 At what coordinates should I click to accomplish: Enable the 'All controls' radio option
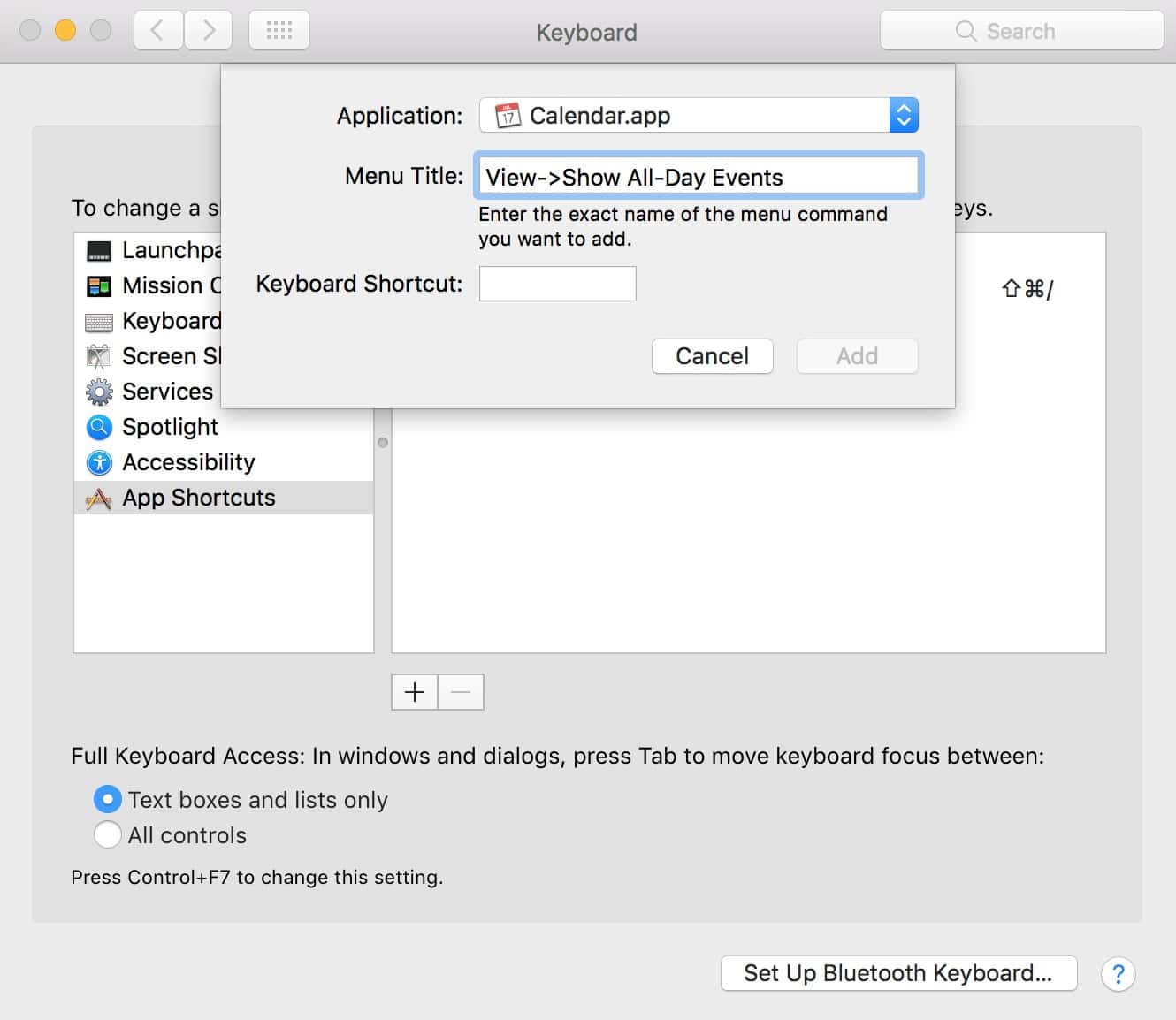pos(108,834)
